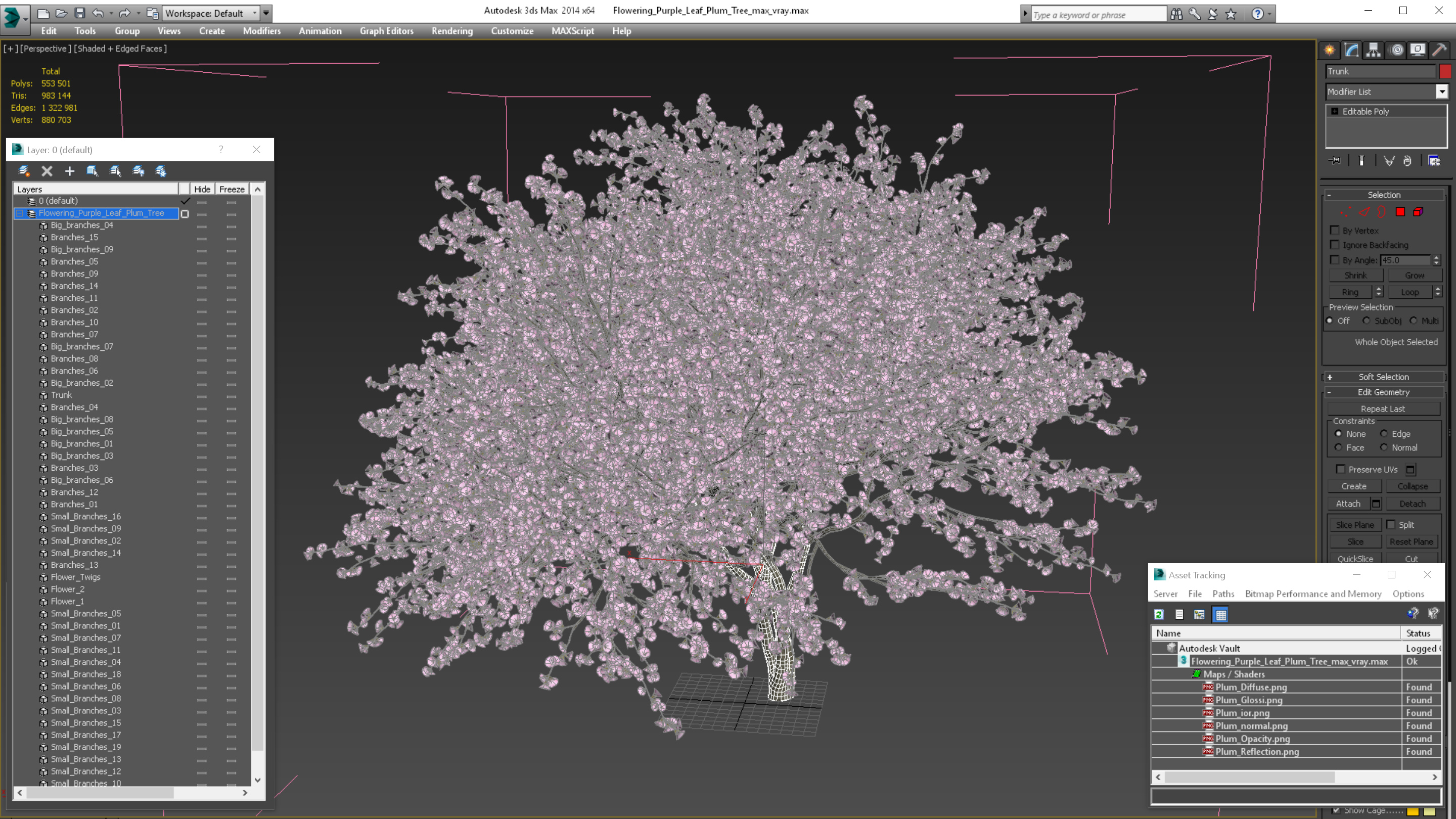The height and width of the screenshot is (819, 1456).
Task: Click Make Unique modifier icon
Action: 1389,161
